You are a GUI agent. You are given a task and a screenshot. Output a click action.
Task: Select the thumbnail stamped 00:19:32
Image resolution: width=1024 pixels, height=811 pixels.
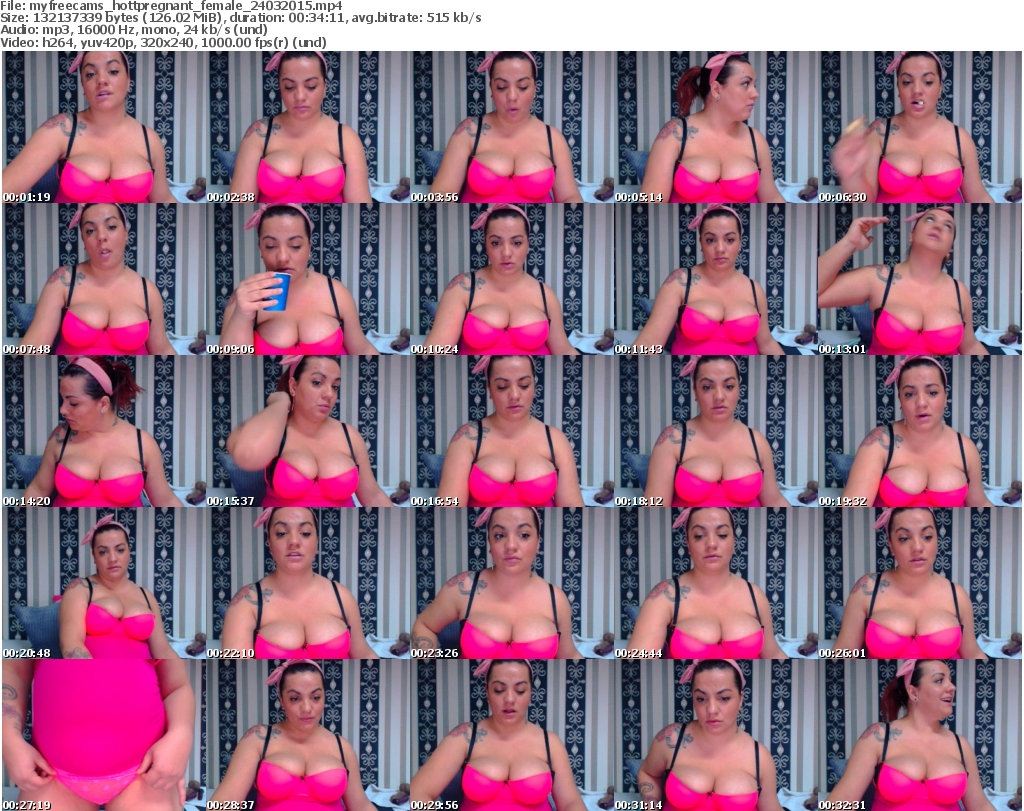click(x=920, y=431)
